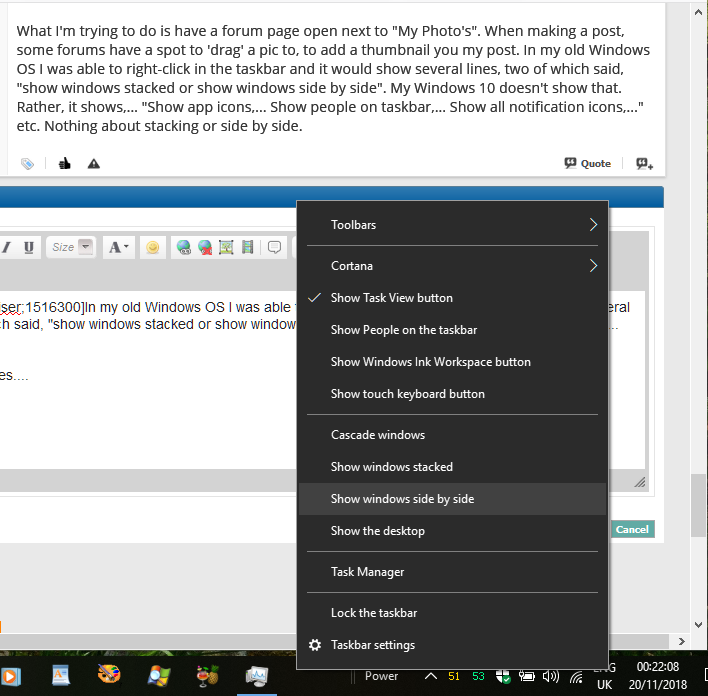This screenshot has height=696, width=708.
Task: Open Task Manager from context menu
Action: coord(452,572)
